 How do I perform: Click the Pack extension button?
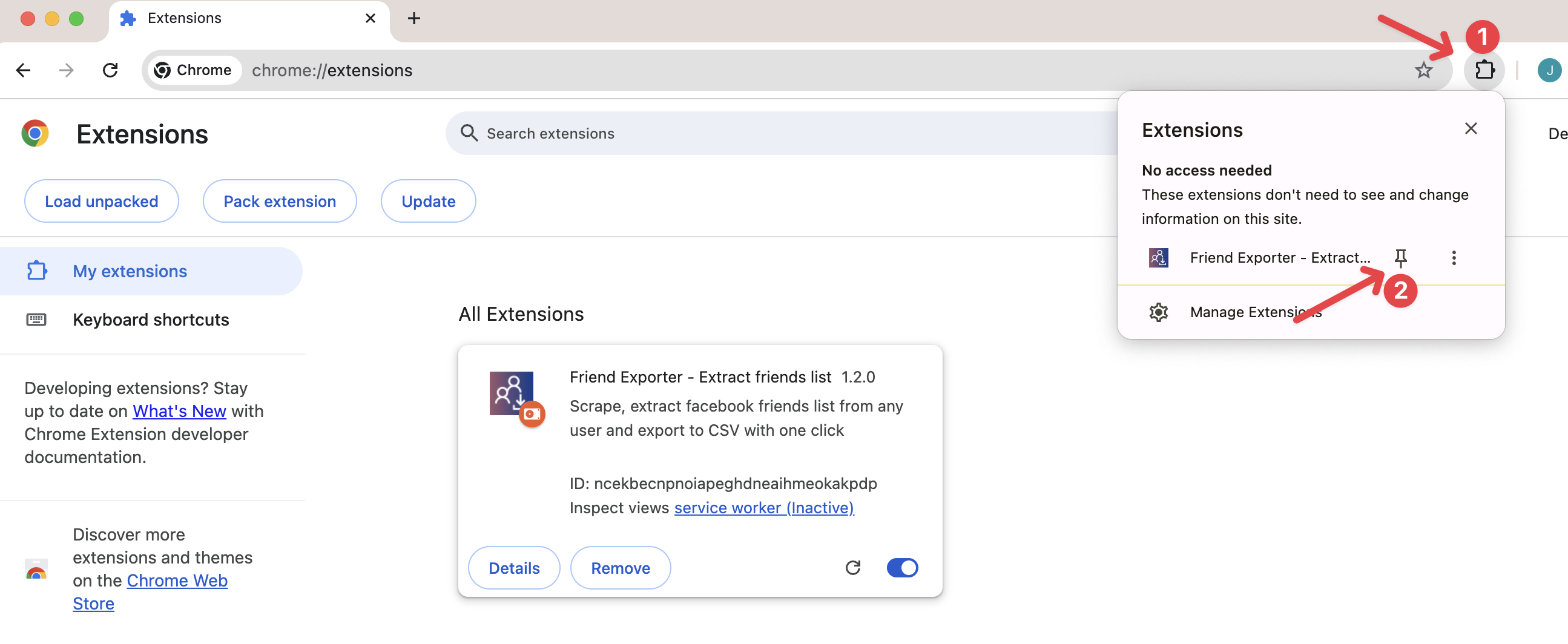[279, 201]
